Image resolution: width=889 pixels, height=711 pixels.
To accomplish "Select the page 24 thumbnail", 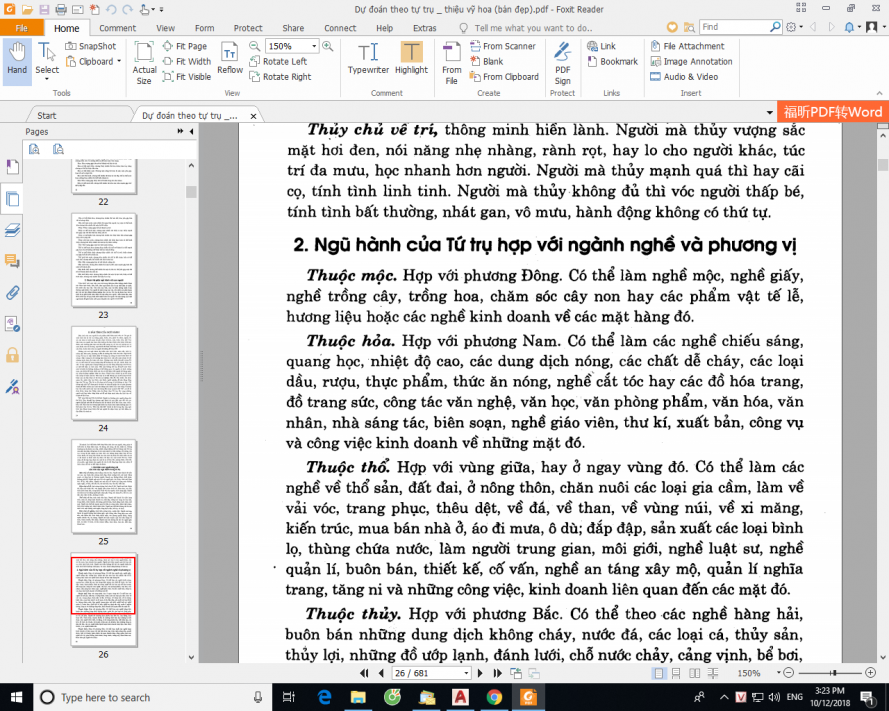I will pyautogui.click(x=104, y=370).
